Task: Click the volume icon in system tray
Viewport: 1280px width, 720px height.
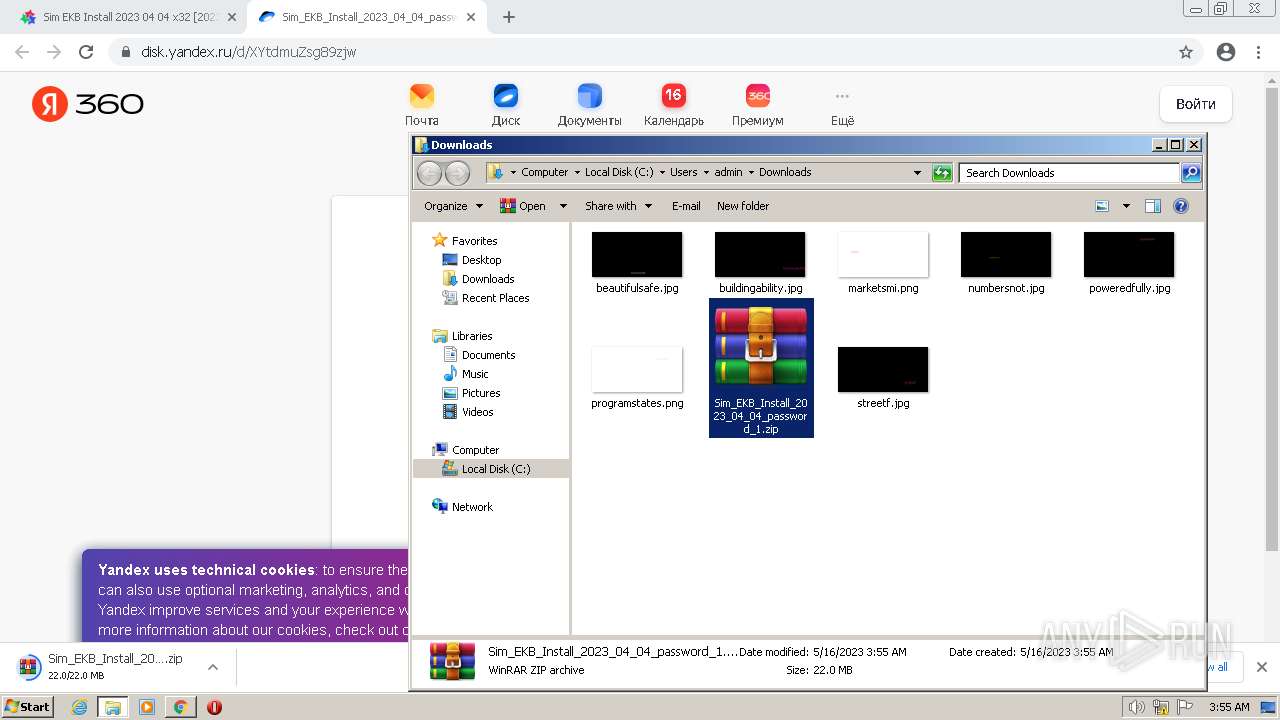Action: coord(1136,707)
